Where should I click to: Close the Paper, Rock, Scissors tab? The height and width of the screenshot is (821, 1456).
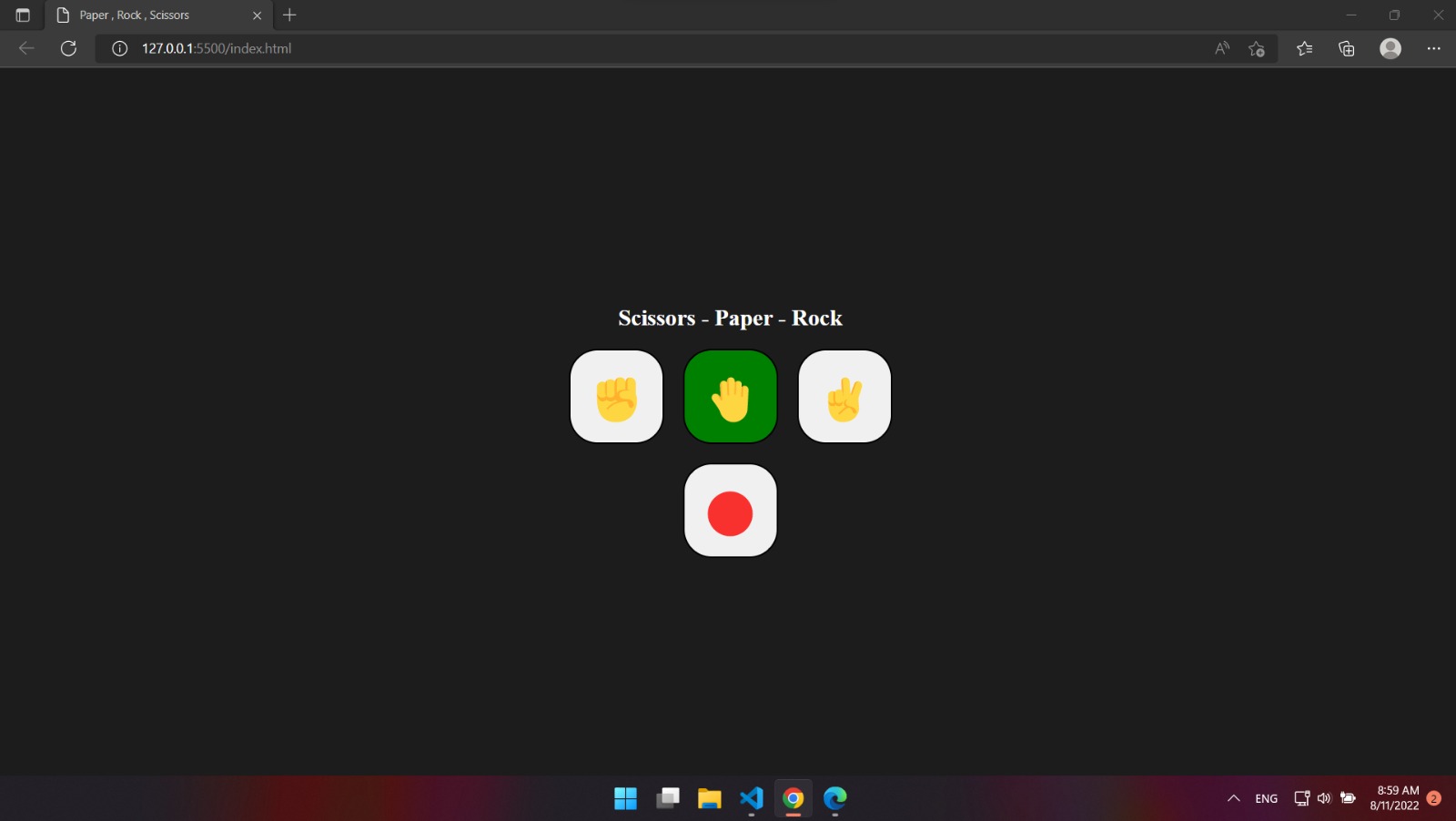pyautogui.click(x=257, y=15)
